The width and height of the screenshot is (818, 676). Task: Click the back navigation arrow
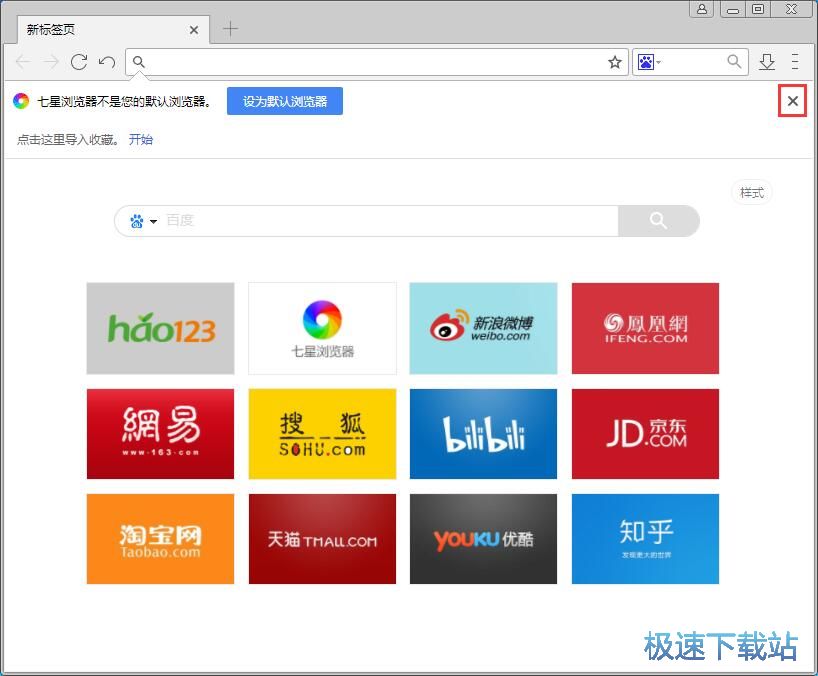[x=23, y=62]
